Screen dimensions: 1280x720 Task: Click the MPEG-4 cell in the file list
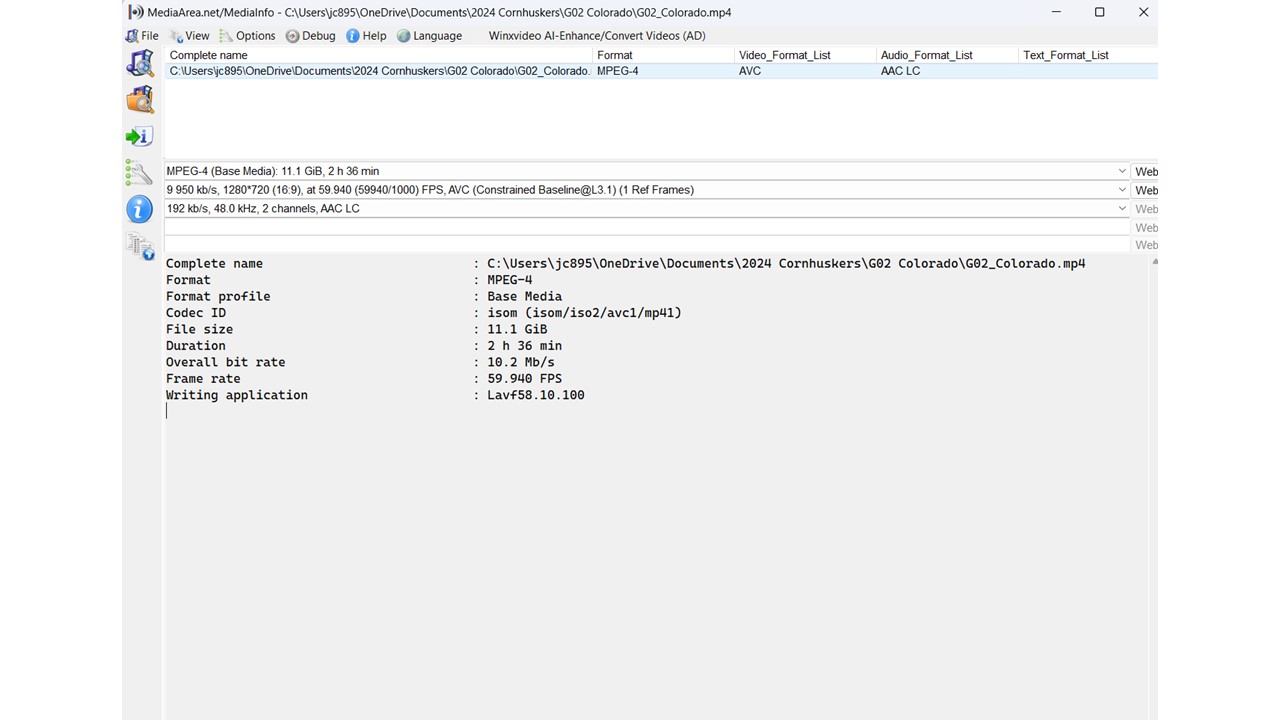click(618, 71)
